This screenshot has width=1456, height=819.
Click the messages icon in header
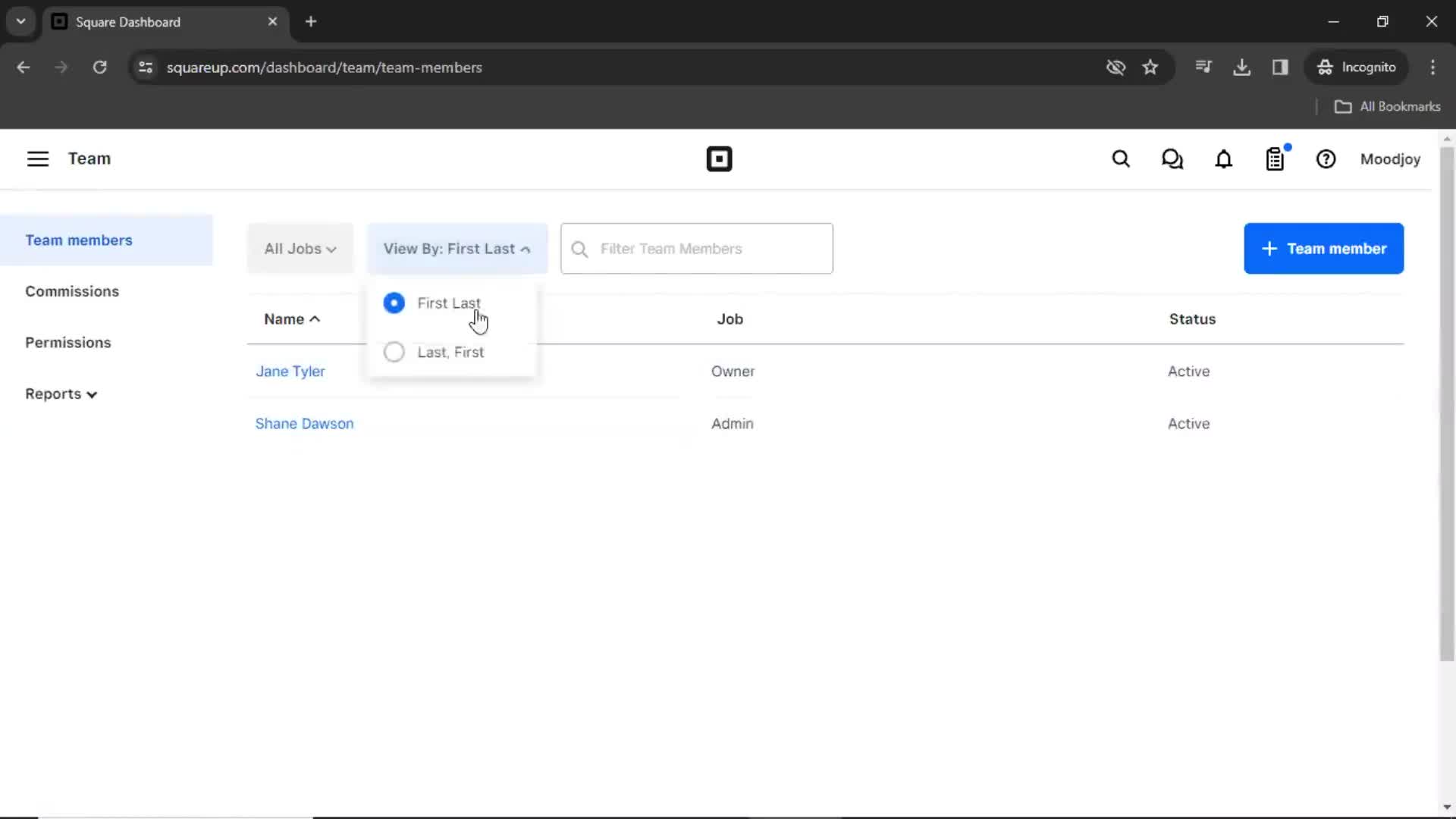coord(1172,159)
